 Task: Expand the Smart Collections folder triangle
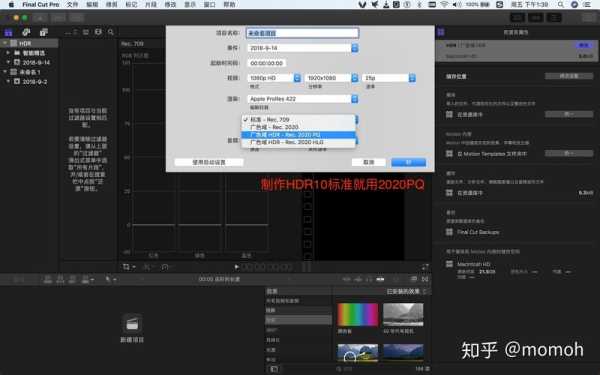point(8,53)
